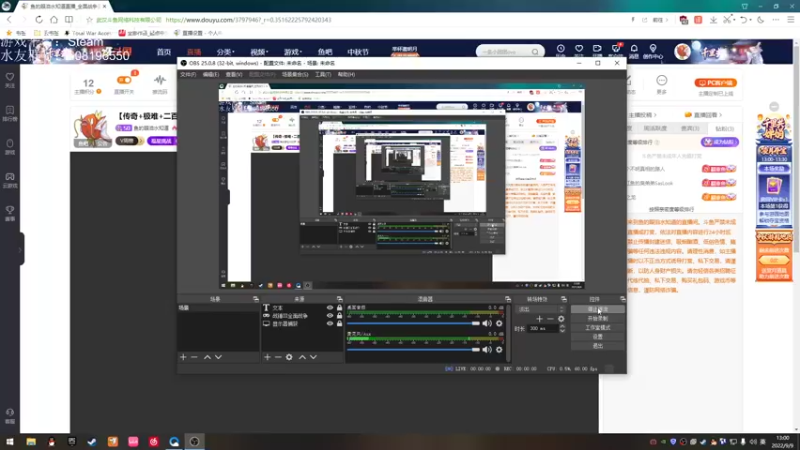Image resolution: width=800 pixels, height=450 pixels.
Task: Go to the browser home page icon
Action: click(x=54, y=20)
